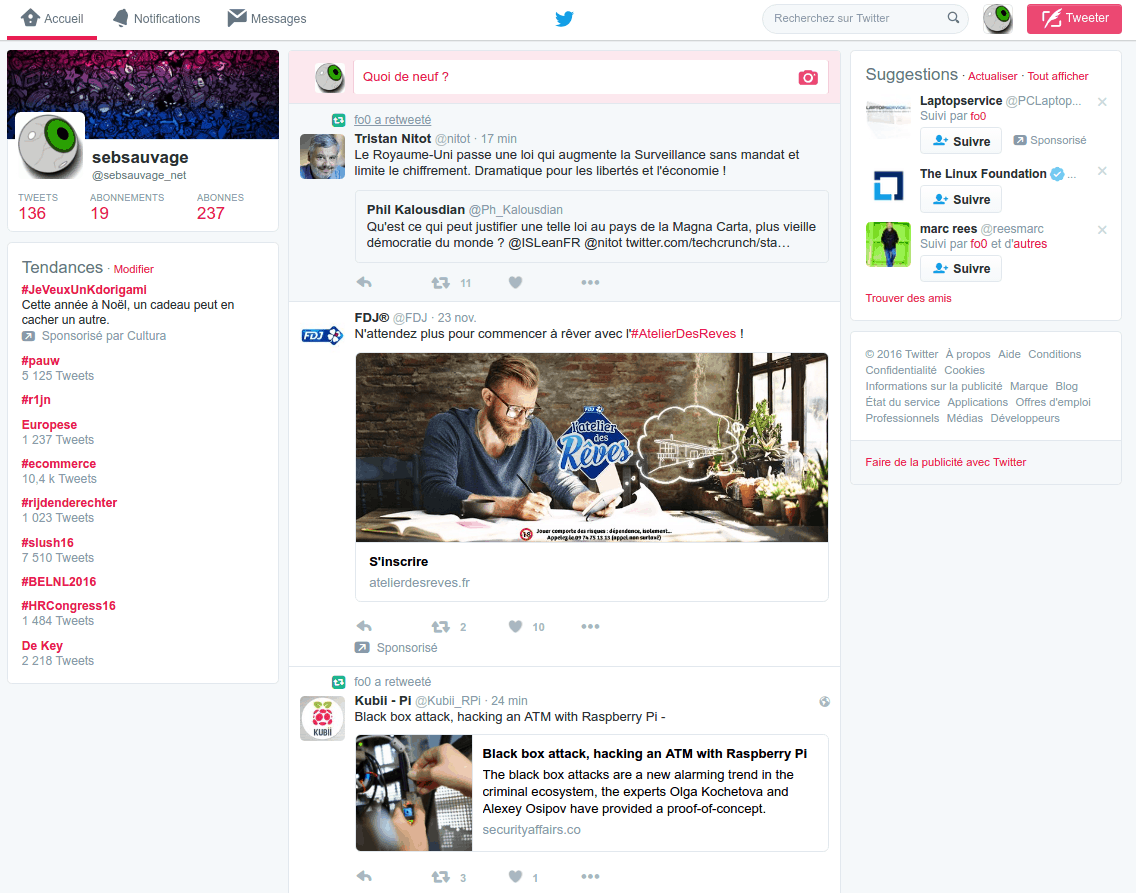Follow The Linux Foundation
Viewport: 1136px width, 893px height.
click(x=960, y=200)
